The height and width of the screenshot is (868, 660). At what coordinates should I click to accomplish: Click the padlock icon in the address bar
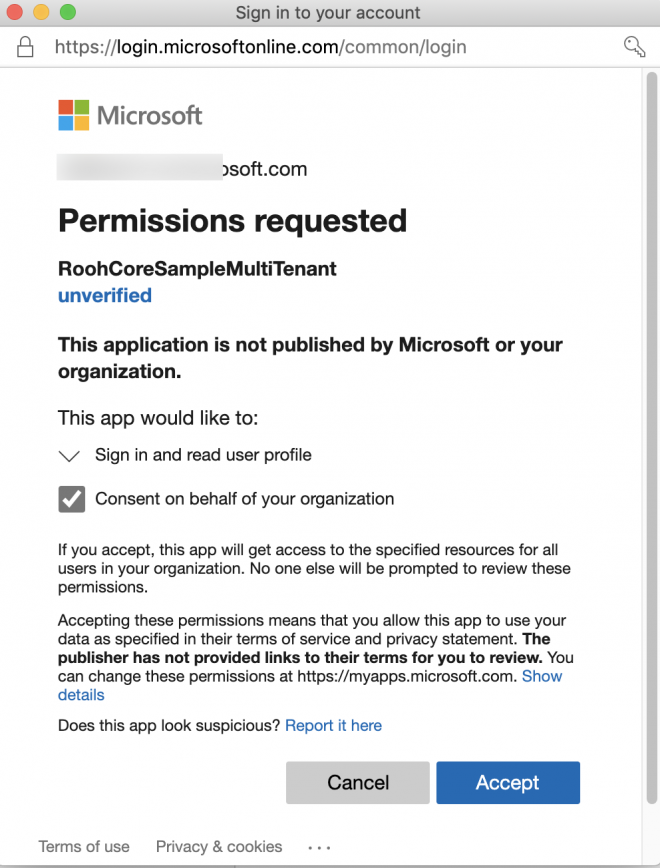[x=25, y=46]
